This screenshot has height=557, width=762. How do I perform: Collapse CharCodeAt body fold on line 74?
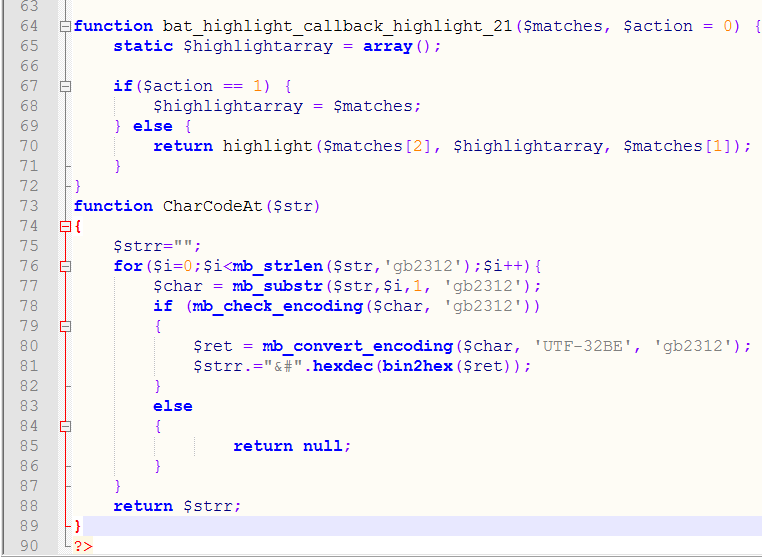pos(66,226)
